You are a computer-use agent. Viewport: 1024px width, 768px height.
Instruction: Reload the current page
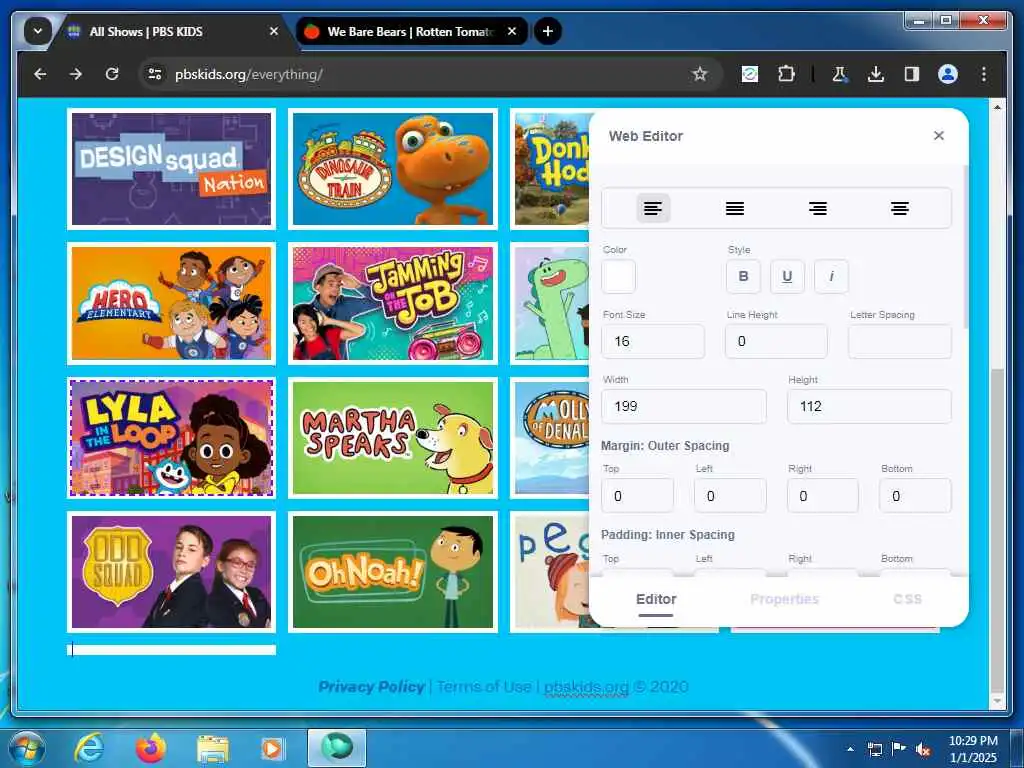tap(112, 74)
